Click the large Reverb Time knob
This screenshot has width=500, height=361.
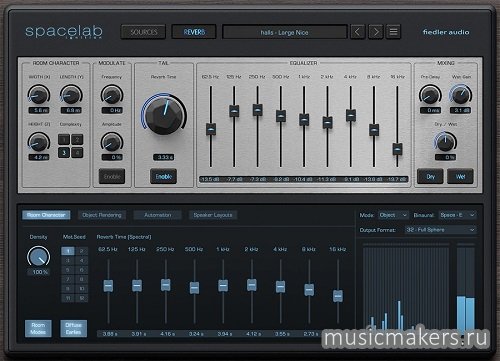click(x=164, y=114)
